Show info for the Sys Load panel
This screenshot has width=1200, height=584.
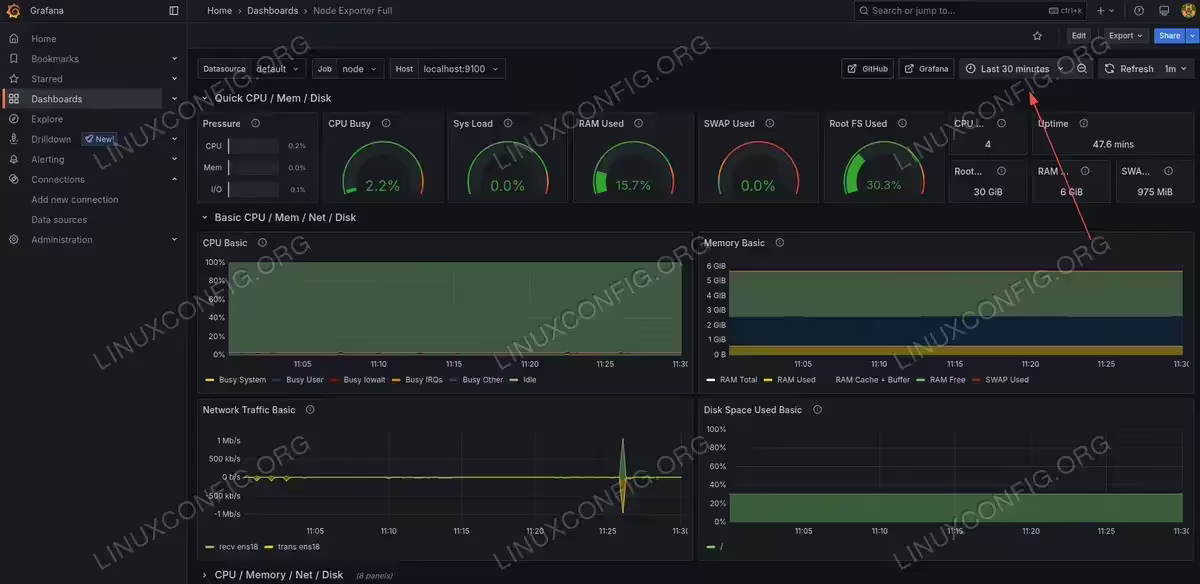coord(508,124)
